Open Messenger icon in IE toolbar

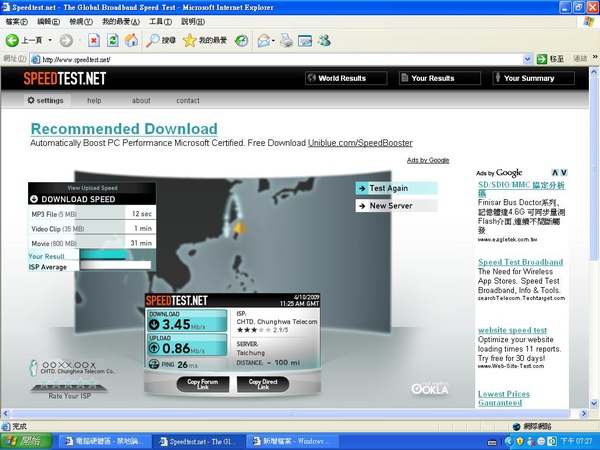[x=324, y=40]
